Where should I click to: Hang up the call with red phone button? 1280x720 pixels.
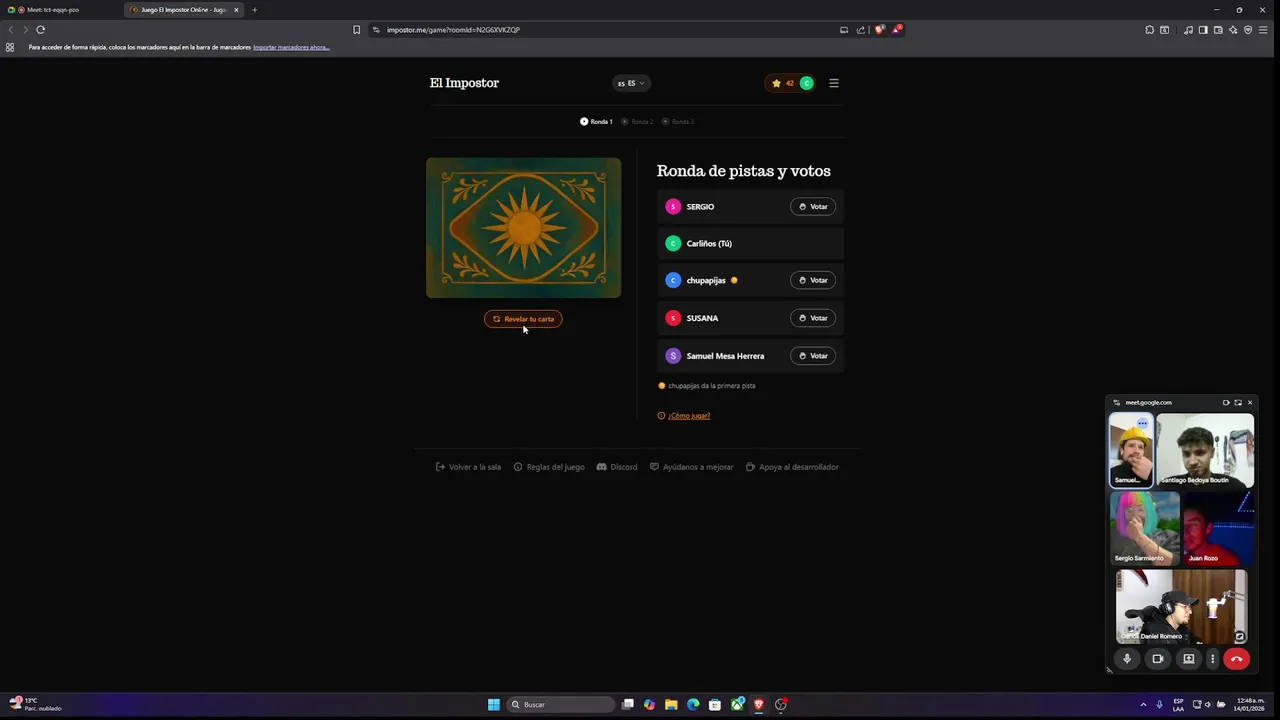(x=1237, y=659)
